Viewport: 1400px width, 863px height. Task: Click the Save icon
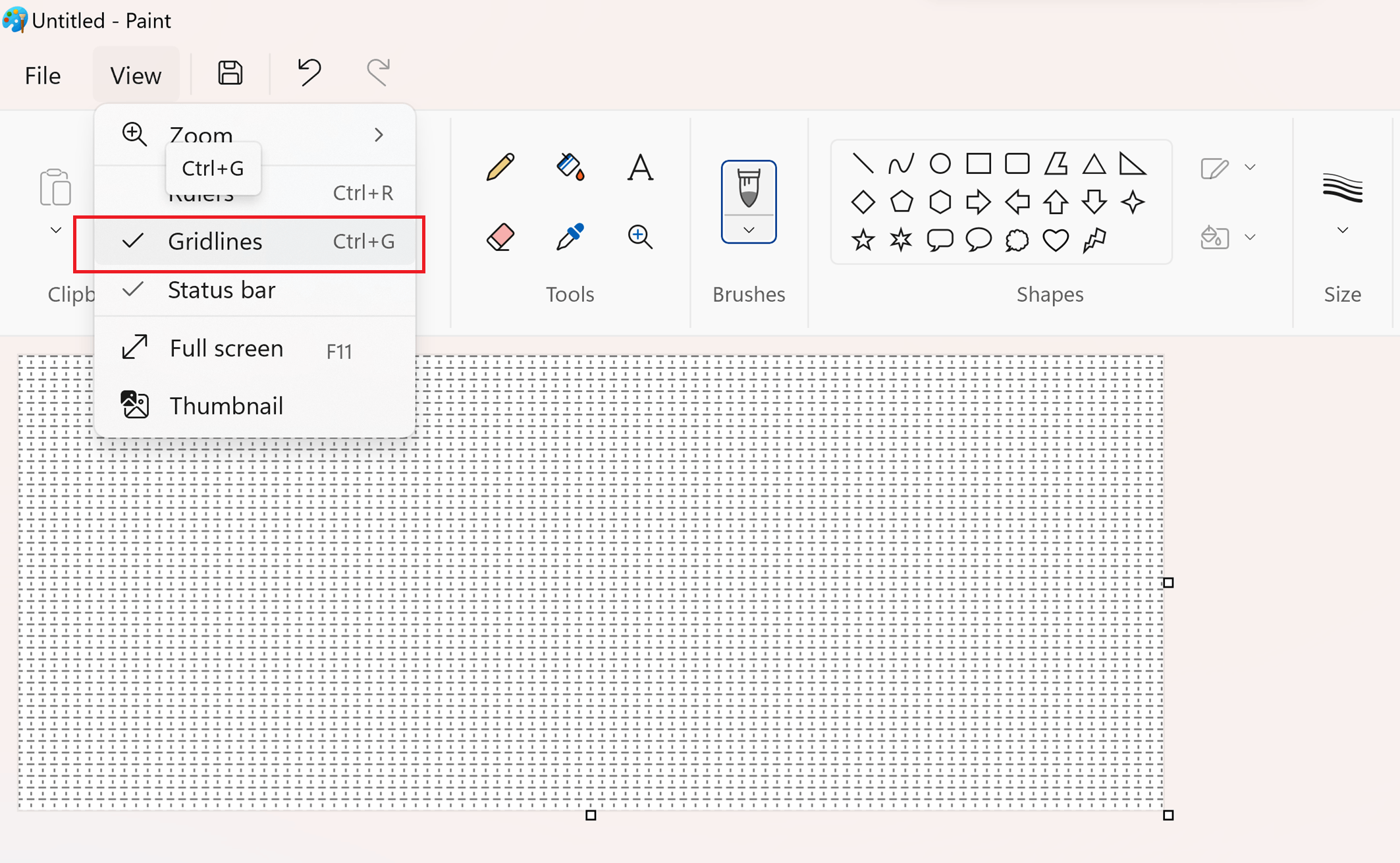[230, 72]
